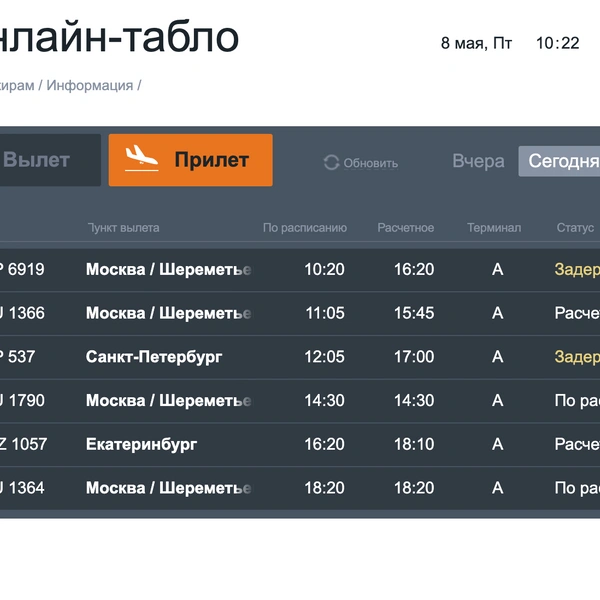Click the Пункт вылета column header
The height and width of the screenshot is (600, 600).
(123, 228)
